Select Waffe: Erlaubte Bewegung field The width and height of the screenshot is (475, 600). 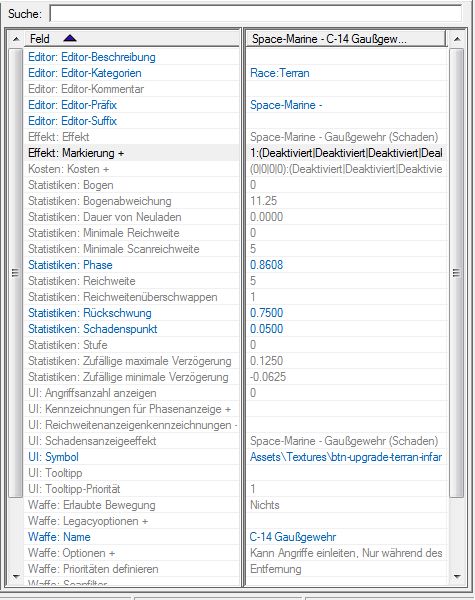tap(132, 505)
